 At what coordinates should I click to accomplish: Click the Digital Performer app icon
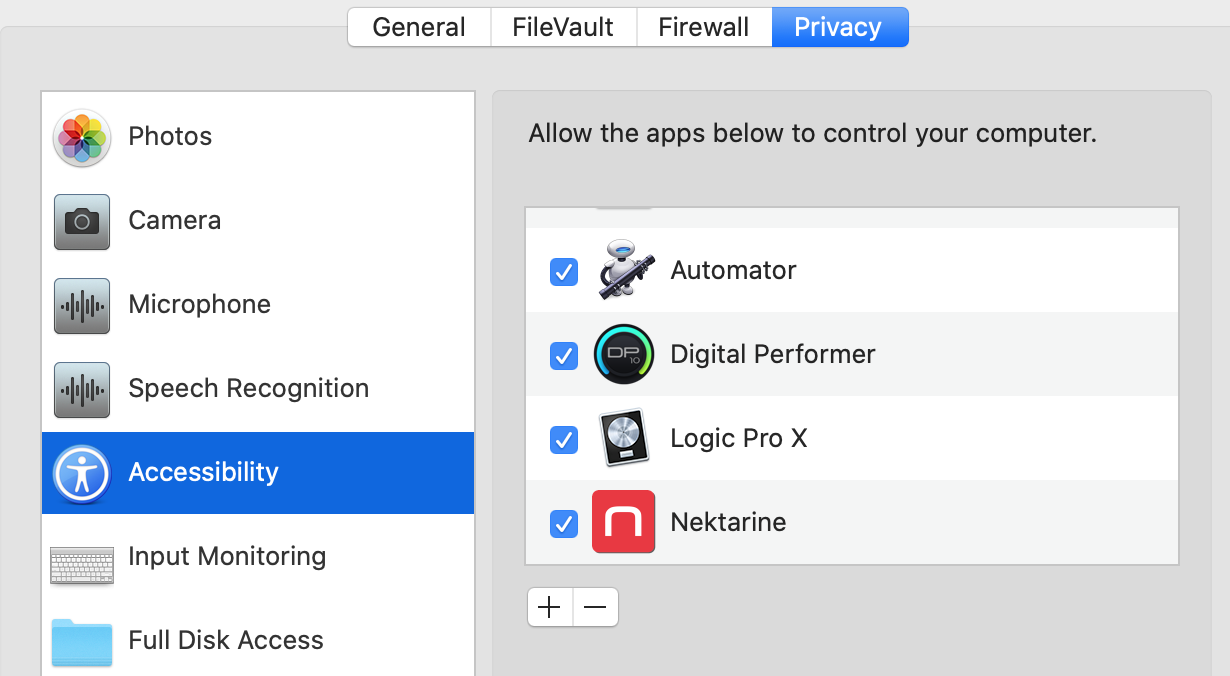tap(624, 354)
